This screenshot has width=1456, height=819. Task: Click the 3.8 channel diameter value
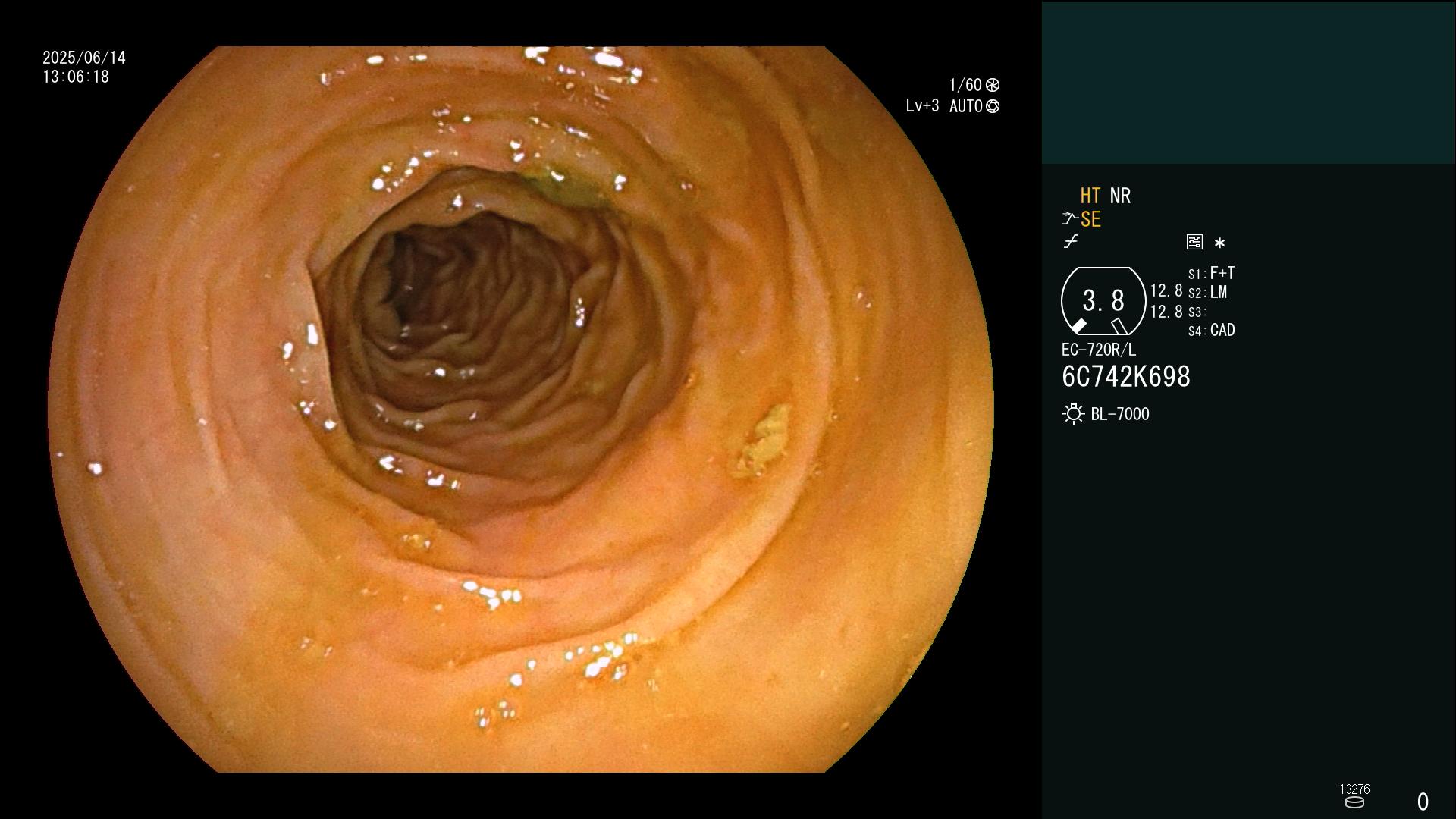[1103, 301]
